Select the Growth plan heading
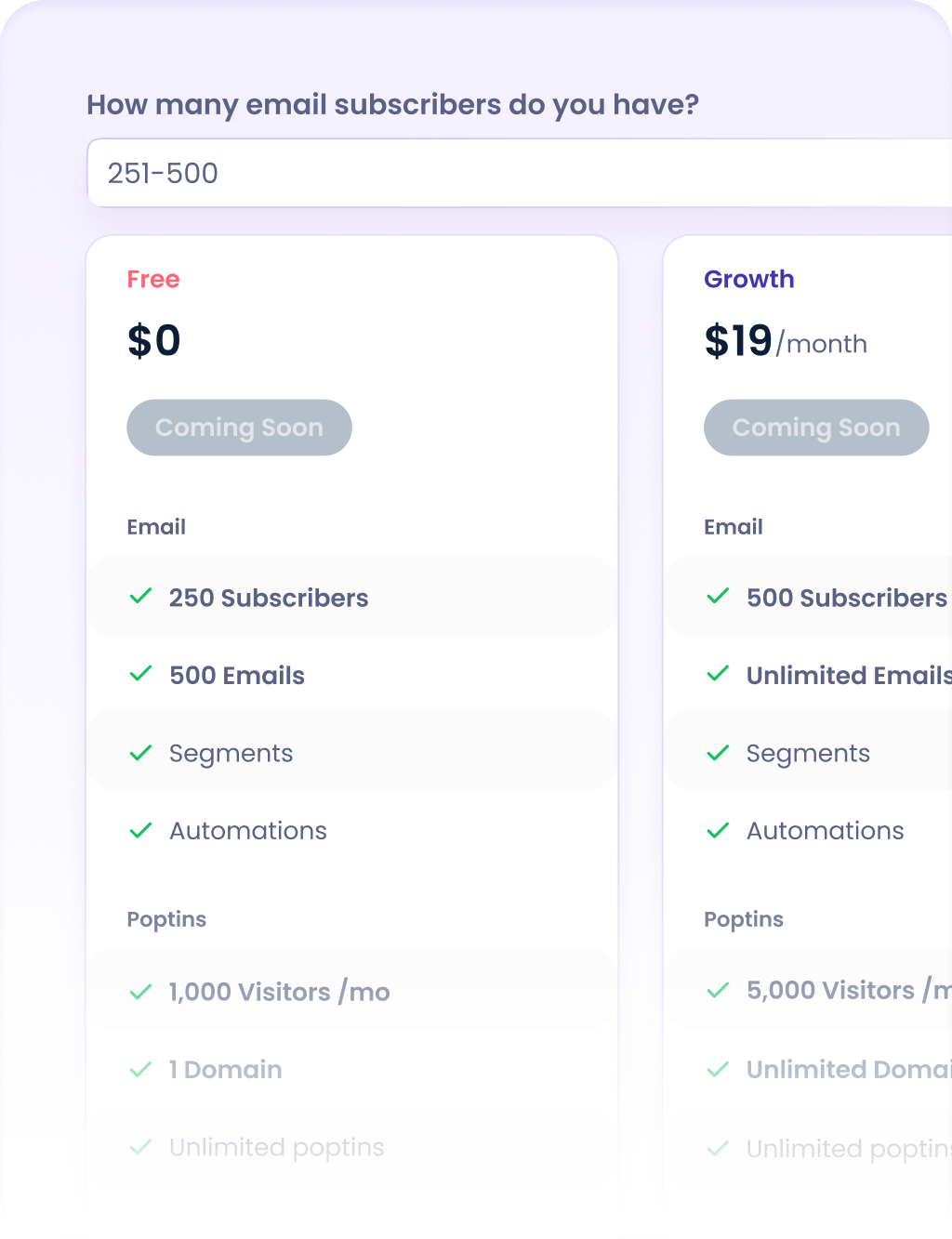This screenshot has height=1239, width=952. [748, 279]
